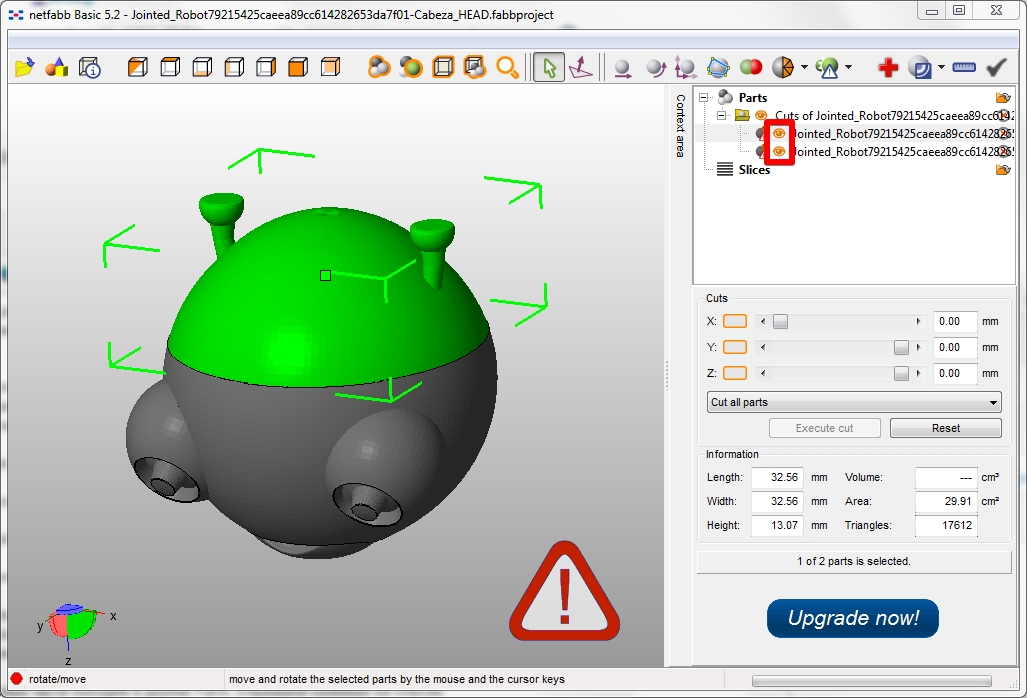Collapse the Cuts of Jointed_Robot group node
The height and width of the screenshot is (698, 1027).
722,116
